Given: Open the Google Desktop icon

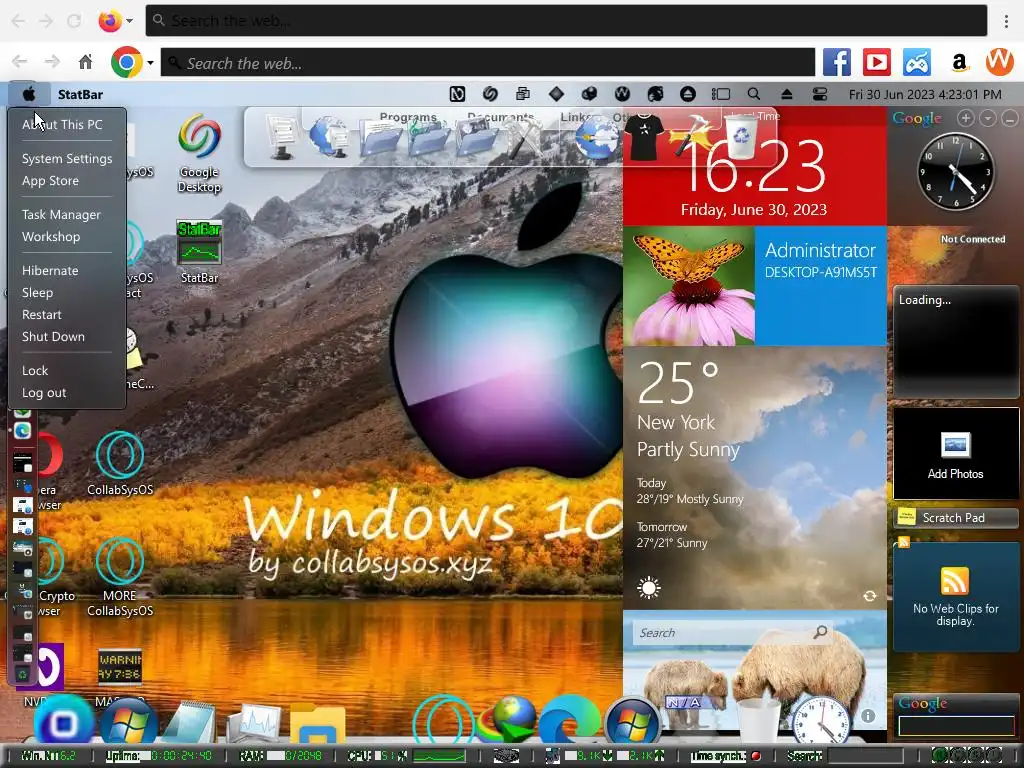Looking at the screenshot, I should pos(199,154).
